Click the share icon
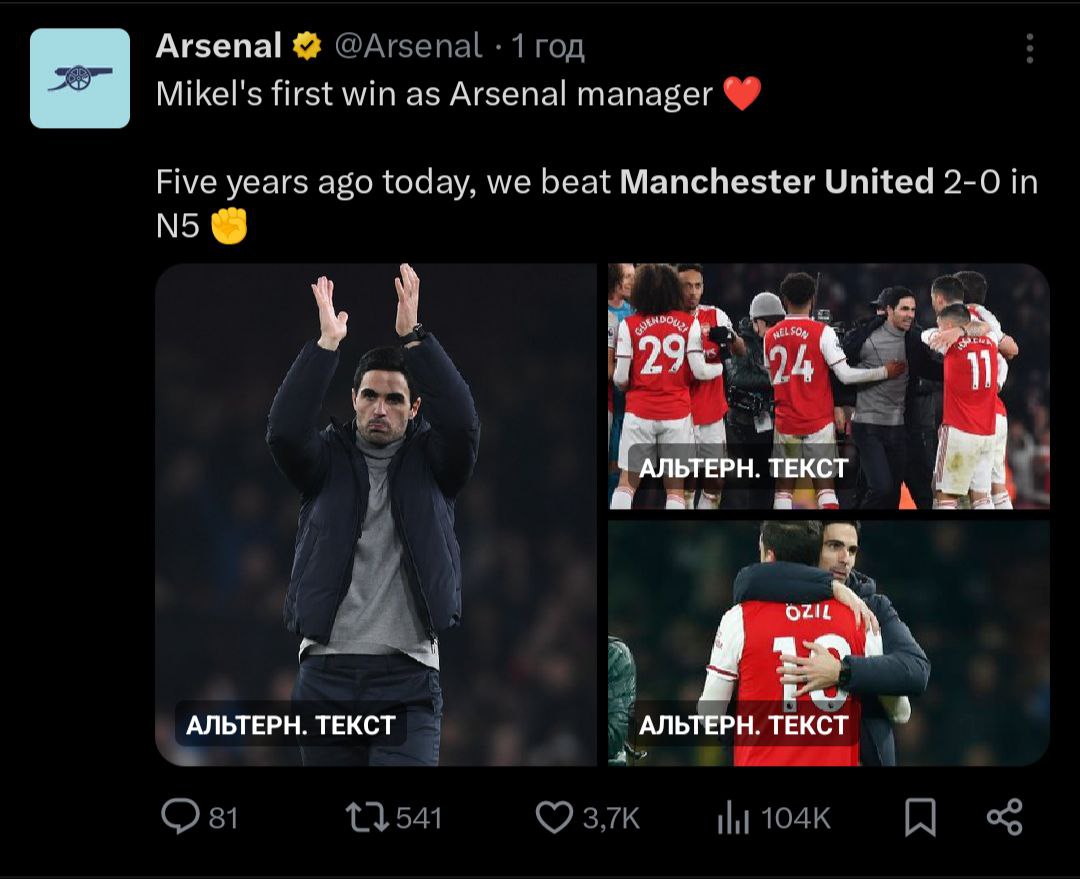The width and height of the screenshot is (1080, 879). 1004,817
